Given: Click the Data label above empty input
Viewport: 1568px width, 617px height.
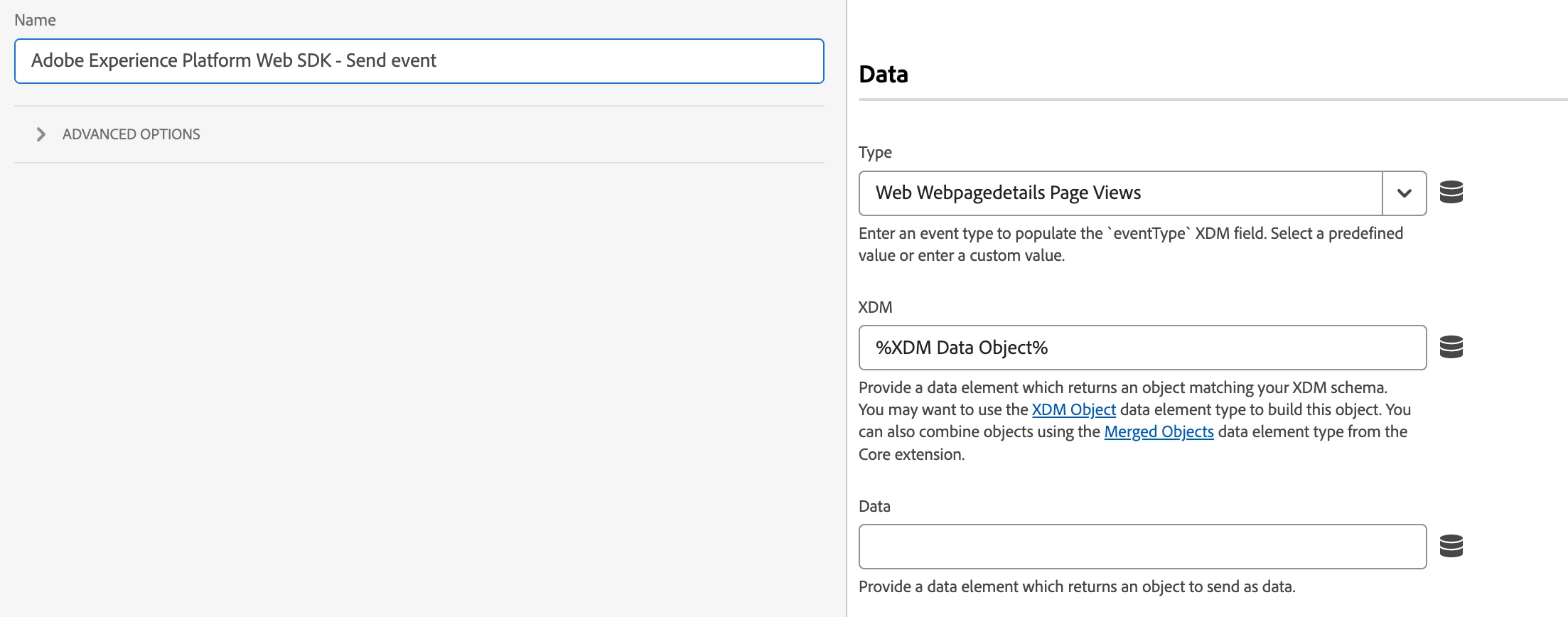Looking at the screenshot, I should [x=874, y=506].
